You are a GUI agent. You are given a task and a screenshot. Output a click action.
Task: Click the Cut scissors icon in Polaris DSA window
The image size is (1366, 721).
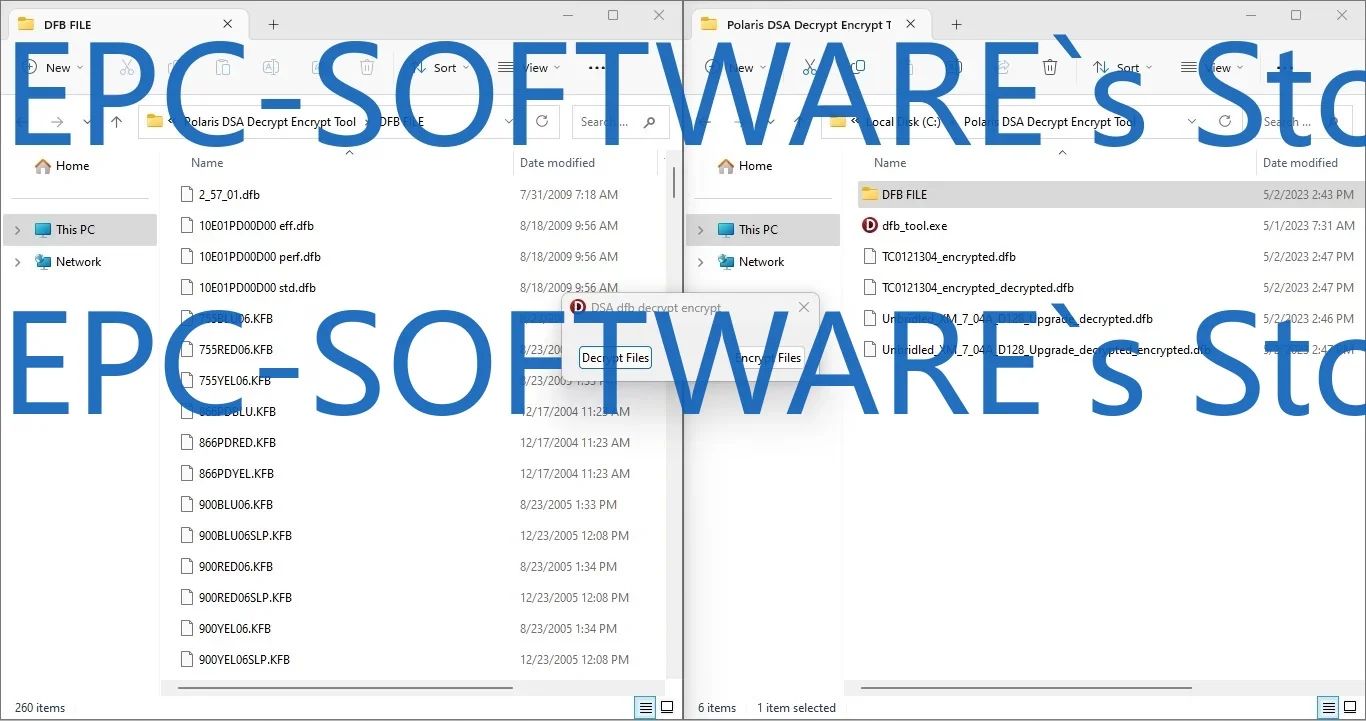click(810, 67)
